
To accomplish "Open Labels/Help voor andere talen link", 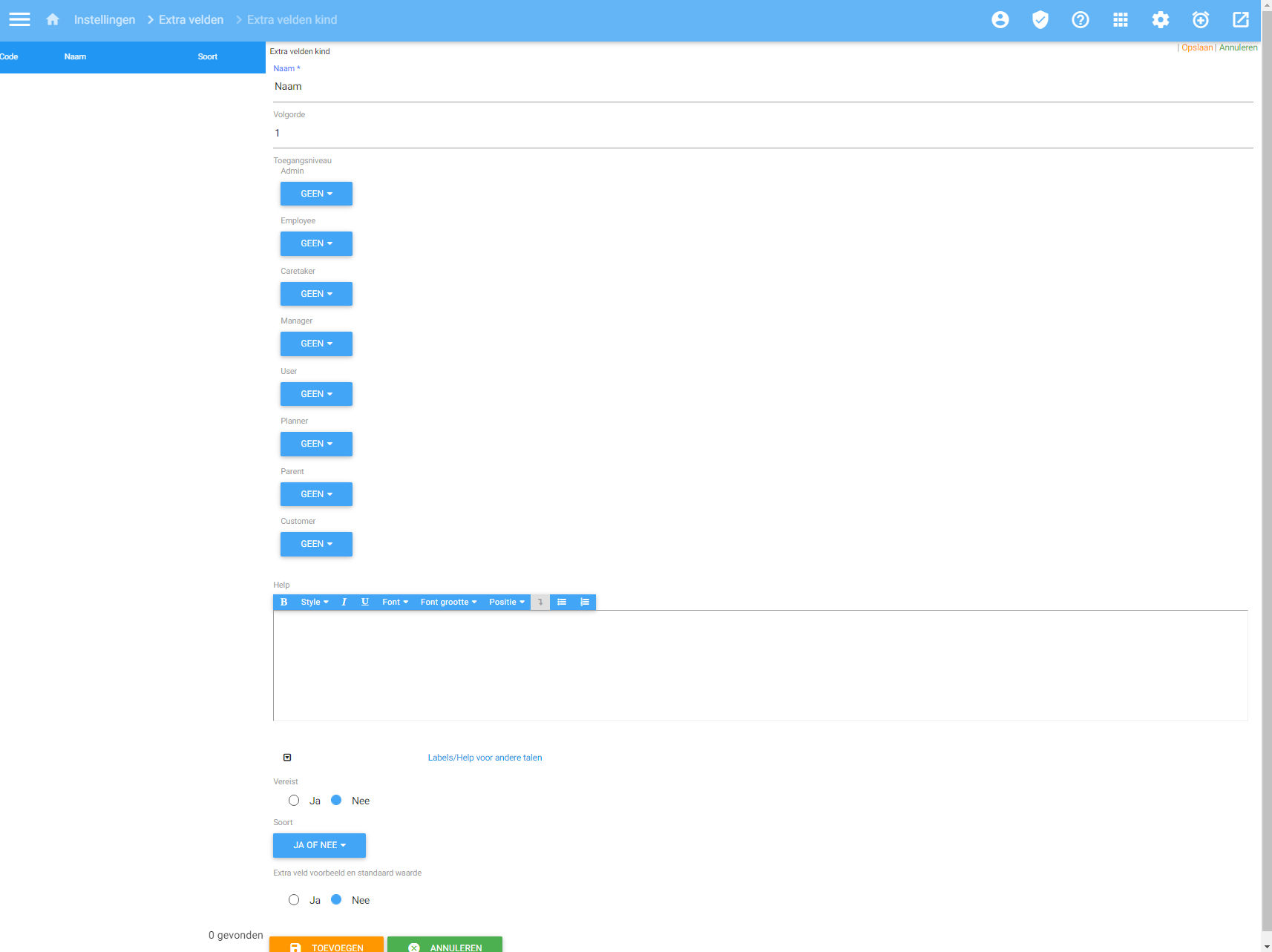I will [485, 758].
